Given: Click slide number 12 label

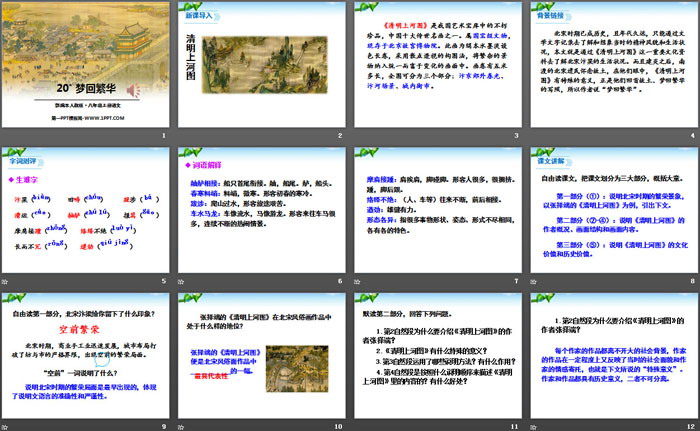Looking at the screenshot, I should [691, 427].
